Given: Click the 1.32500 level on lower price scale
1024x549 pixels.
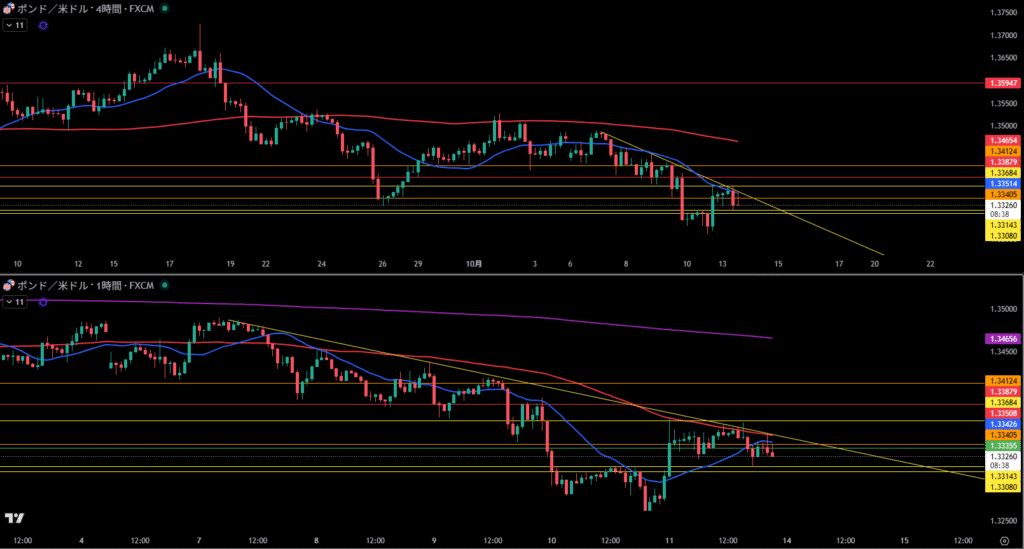Looking at the screenshot, I should click(x=1002, y=521).
